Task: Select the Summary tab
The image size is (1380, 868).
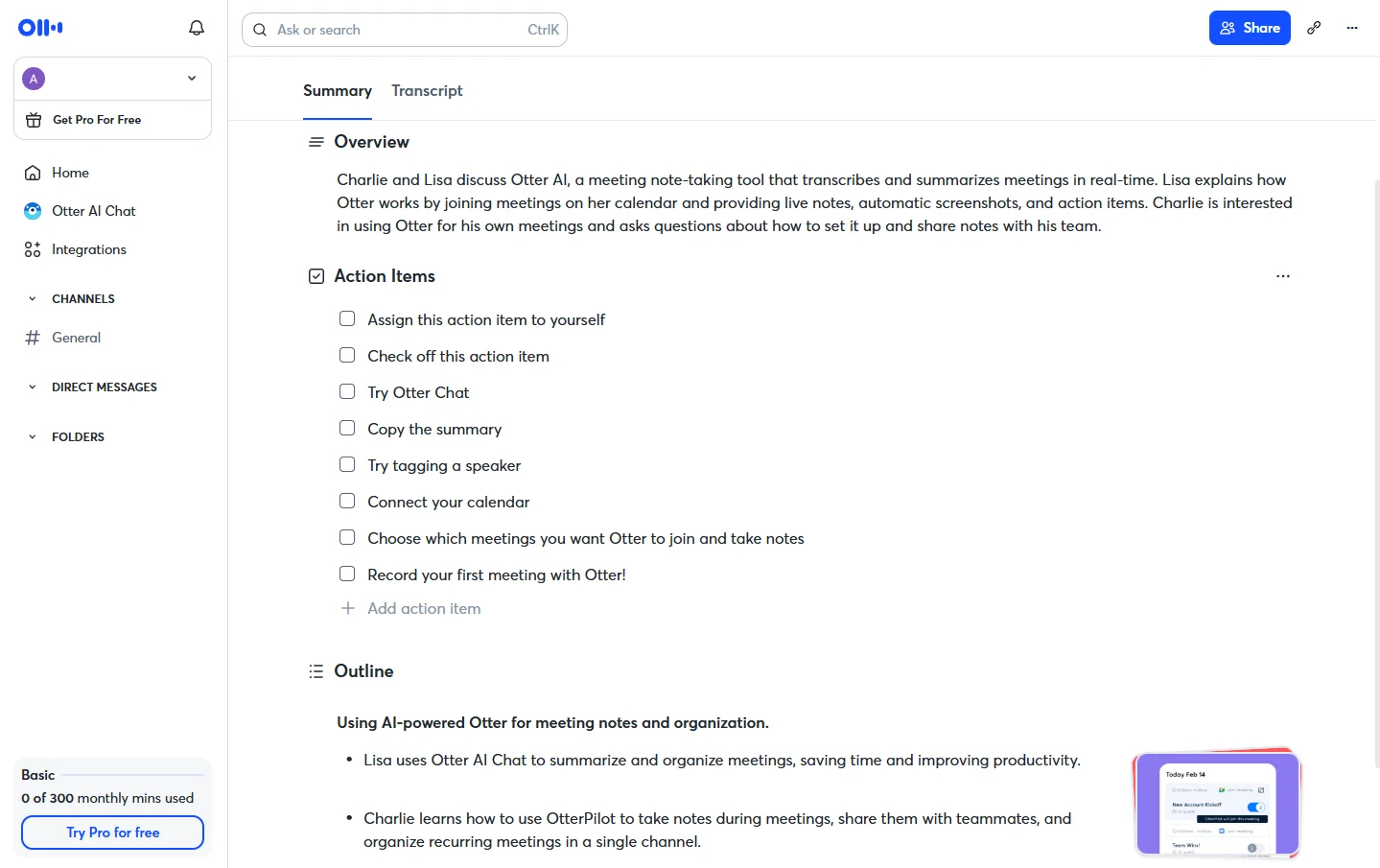Action: point(338,91)
